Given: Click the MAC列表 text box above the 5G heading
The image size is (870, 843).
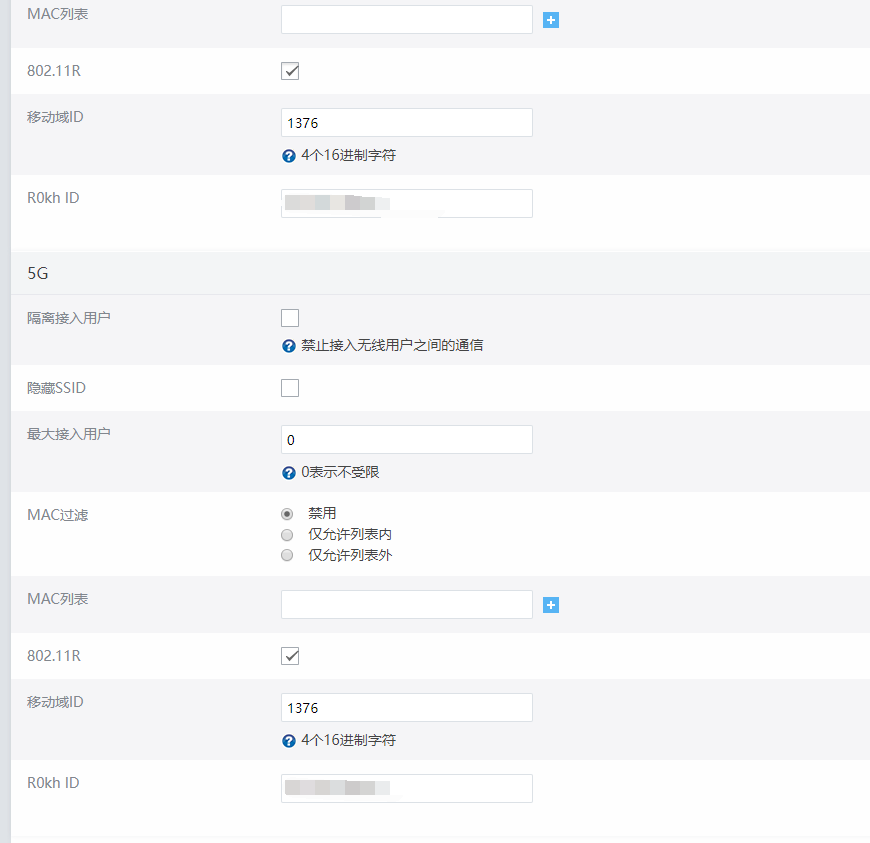Looking at the screenshot, I should [x=406, y=19].
